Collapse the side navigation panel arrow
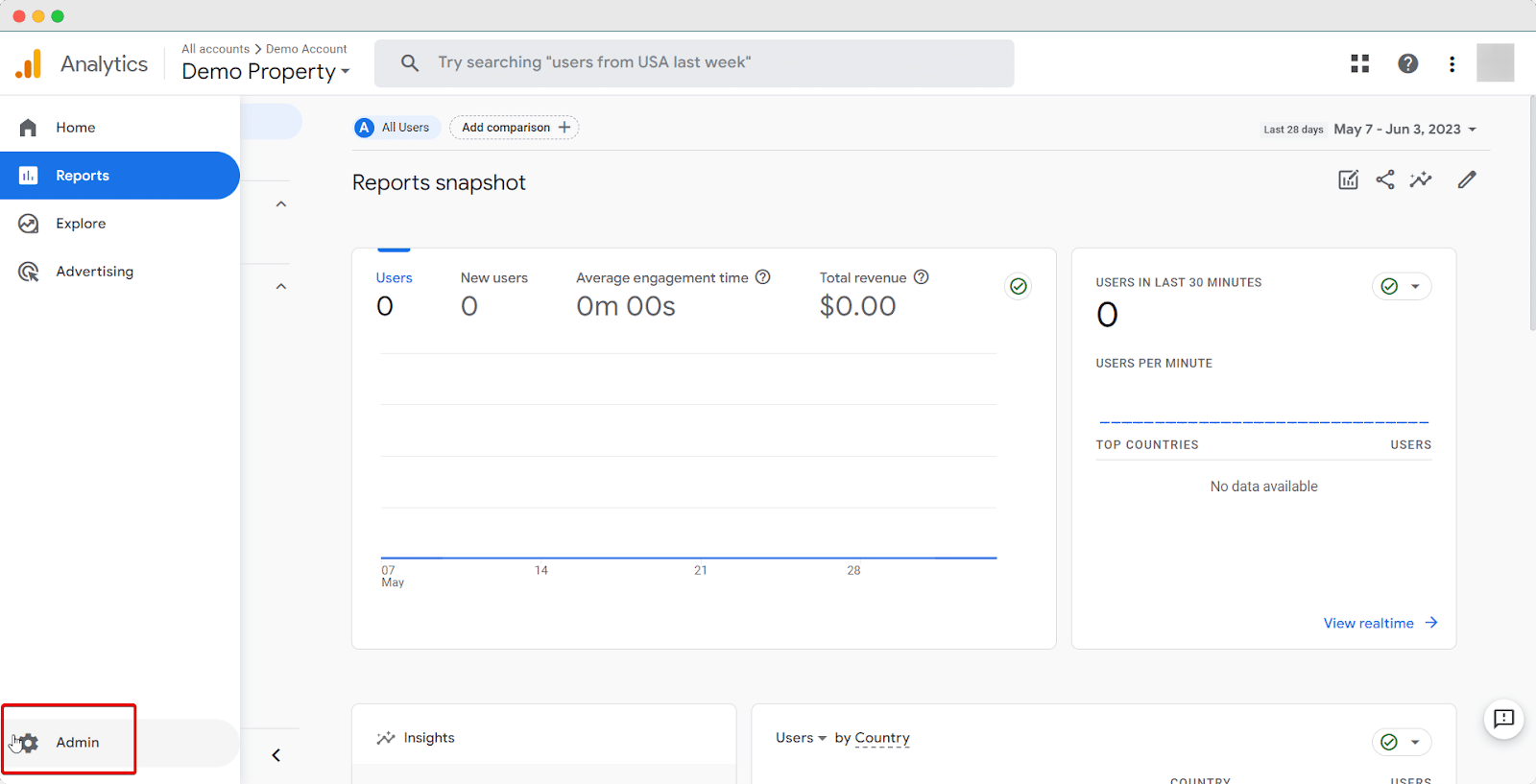The width and height of the screenshot is (1536, 784). [x=276, y=755]
